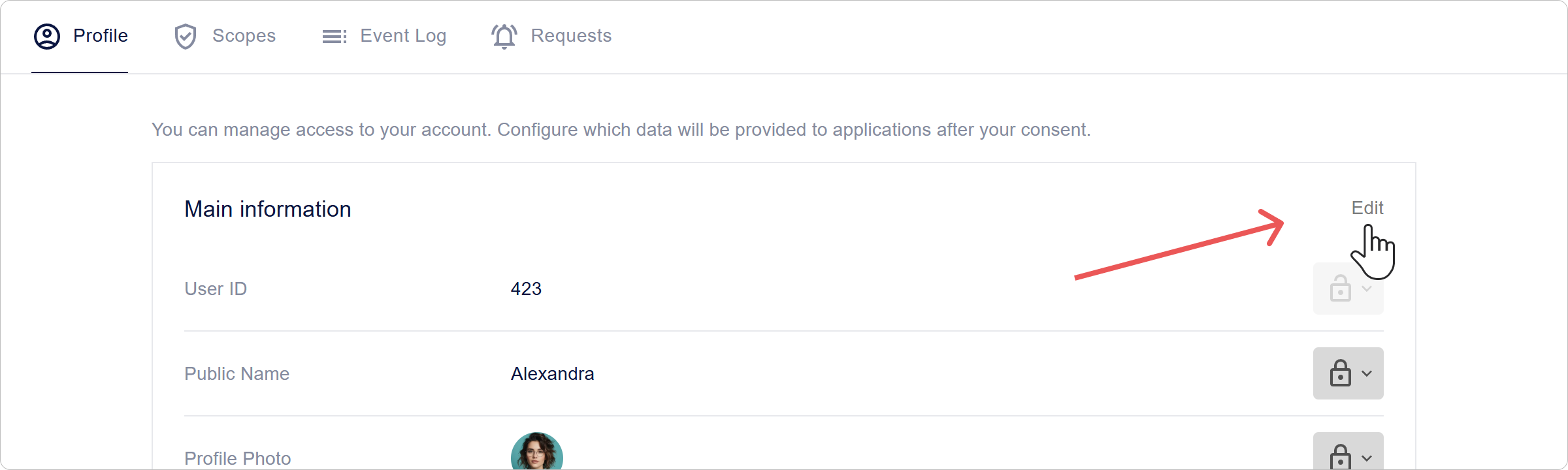Open the Event Log tab
The height and width of the screenshot is (470, 1568).
(402, 36)
